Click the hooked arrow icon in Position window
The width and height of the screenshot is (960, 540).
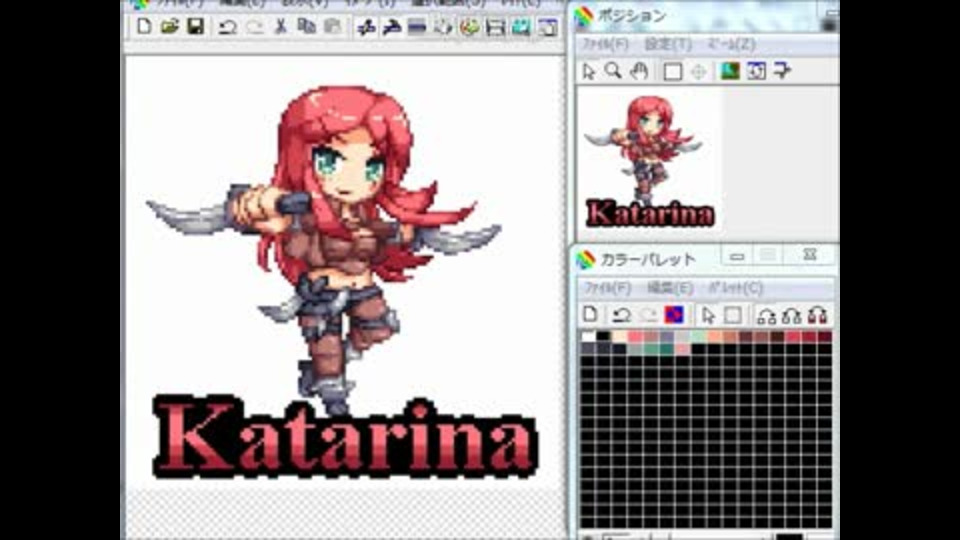coord(782,71)
